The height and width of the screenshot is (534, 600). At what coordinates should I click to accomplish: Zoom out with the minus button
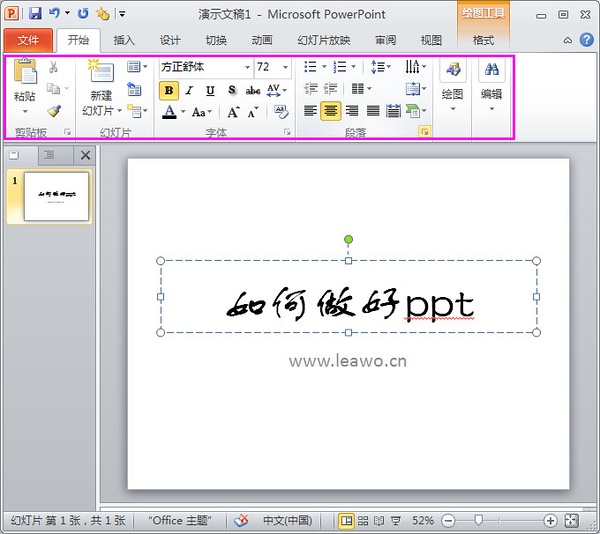pos(448,521)
